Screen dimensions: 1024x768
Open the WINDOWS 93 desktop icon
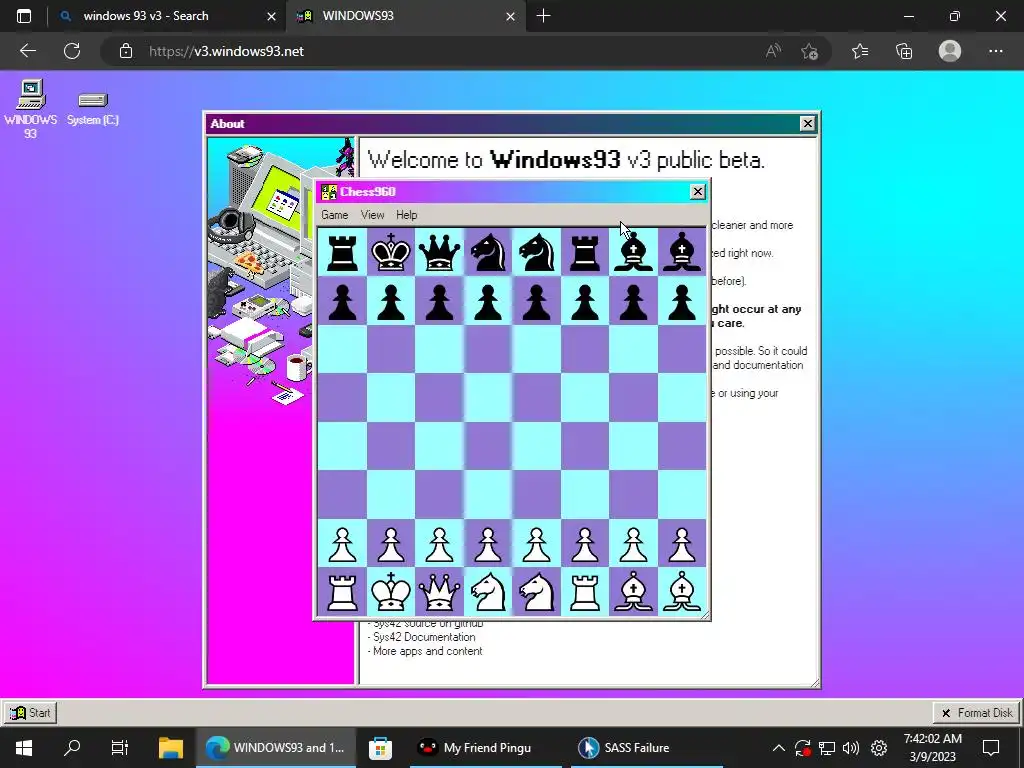tap(30, 109)
